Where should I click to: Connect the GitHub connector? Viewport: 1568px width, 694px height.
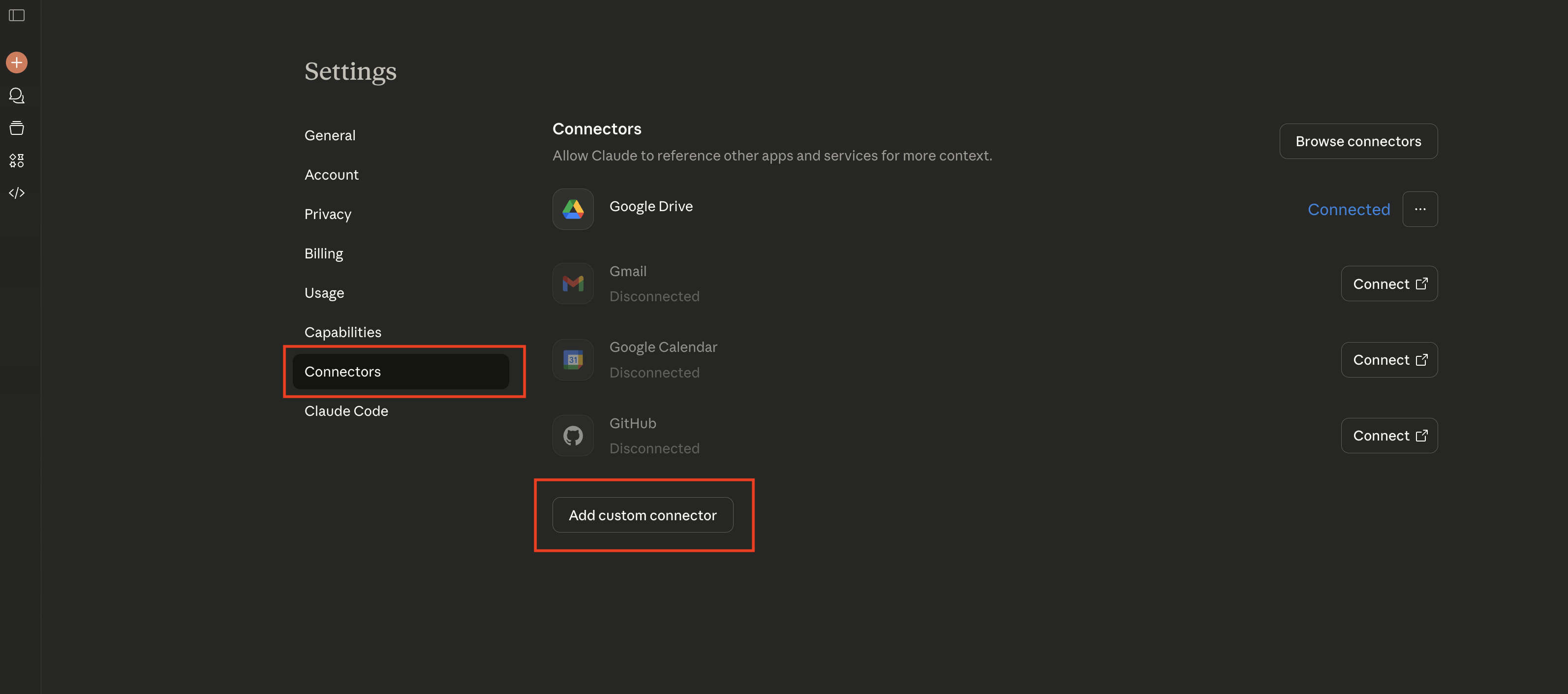click(x=1389, y=435)
